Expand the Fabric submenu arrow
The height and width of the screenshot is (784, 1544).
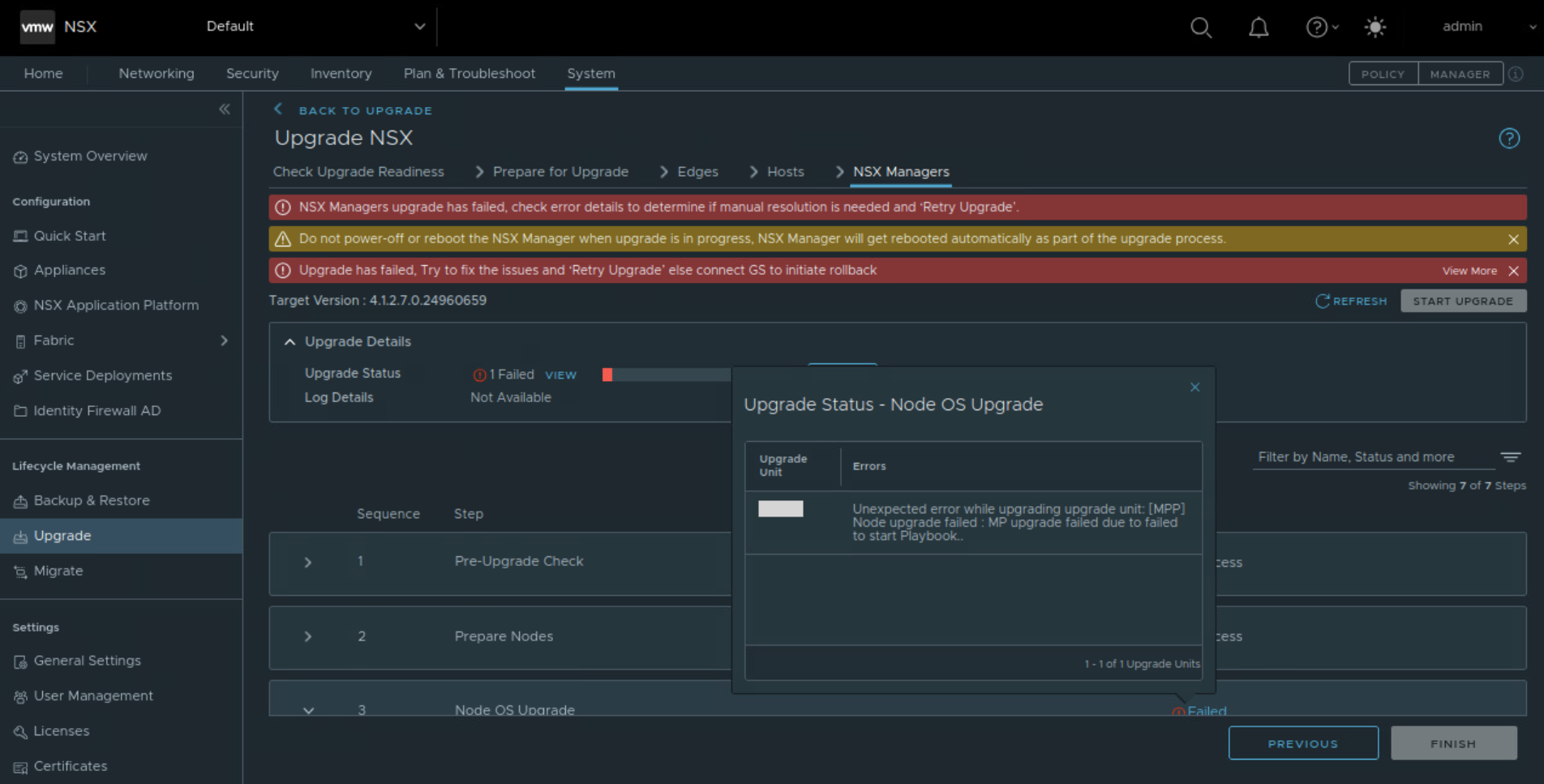click(x=225, y=341)
